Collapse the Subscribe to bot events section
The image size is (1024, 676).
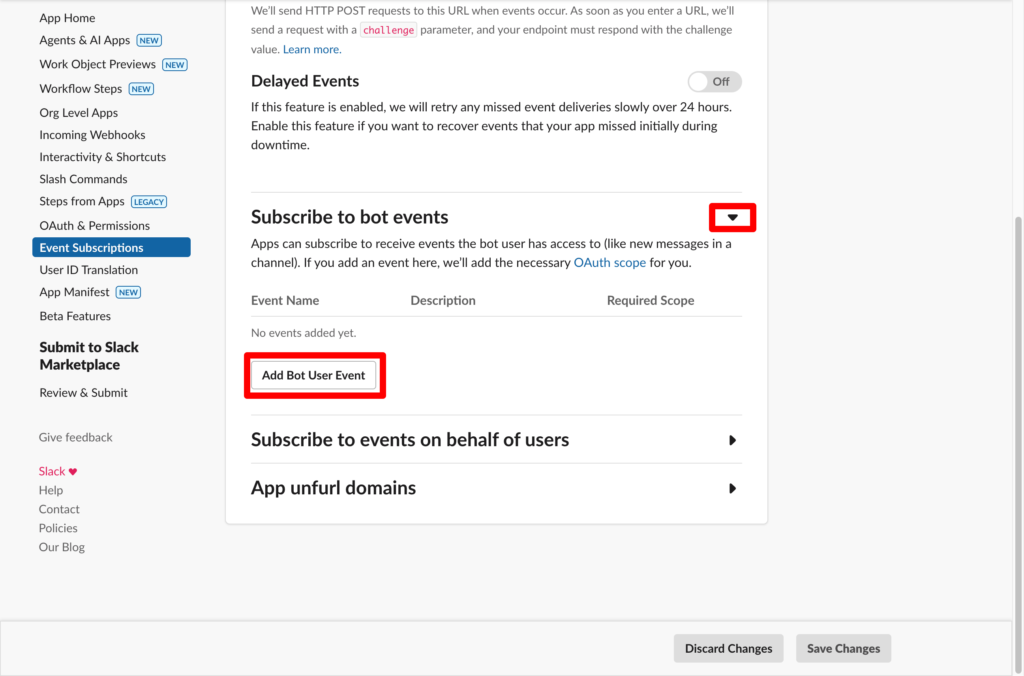point(732,217)
